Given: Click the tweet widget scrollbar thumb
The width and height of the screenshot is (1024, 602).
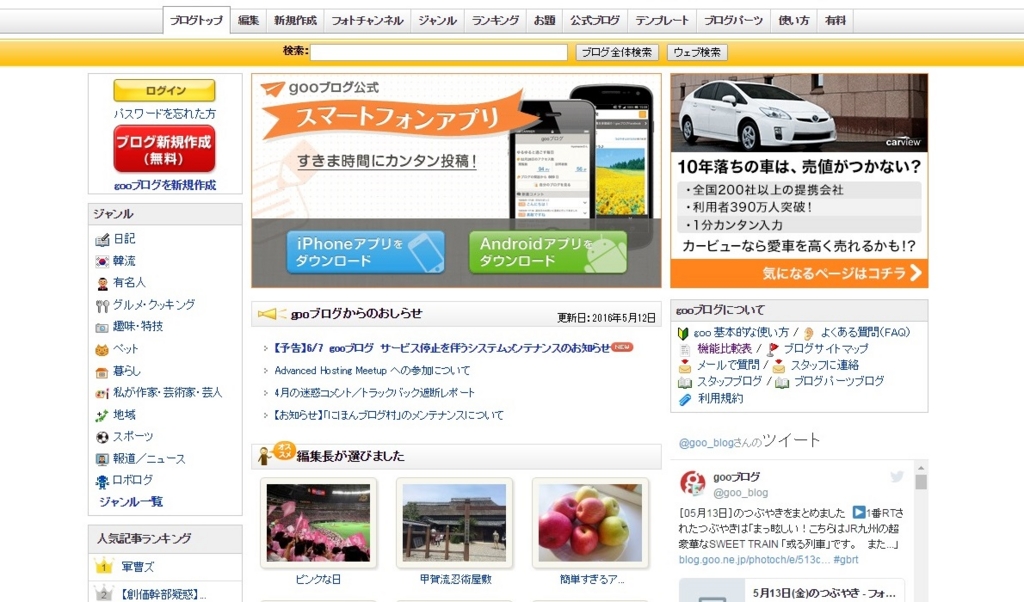Looking at the screenshot, I should pyautogui.click(x=921, y=483).
